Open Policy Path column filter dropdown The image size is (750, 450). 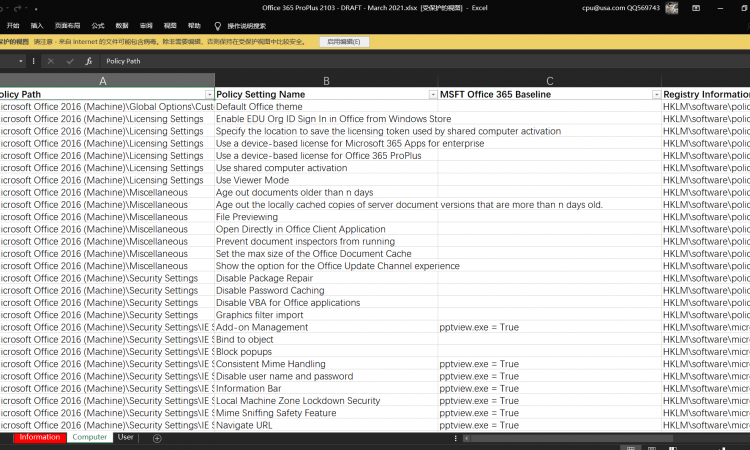[209, 95]
